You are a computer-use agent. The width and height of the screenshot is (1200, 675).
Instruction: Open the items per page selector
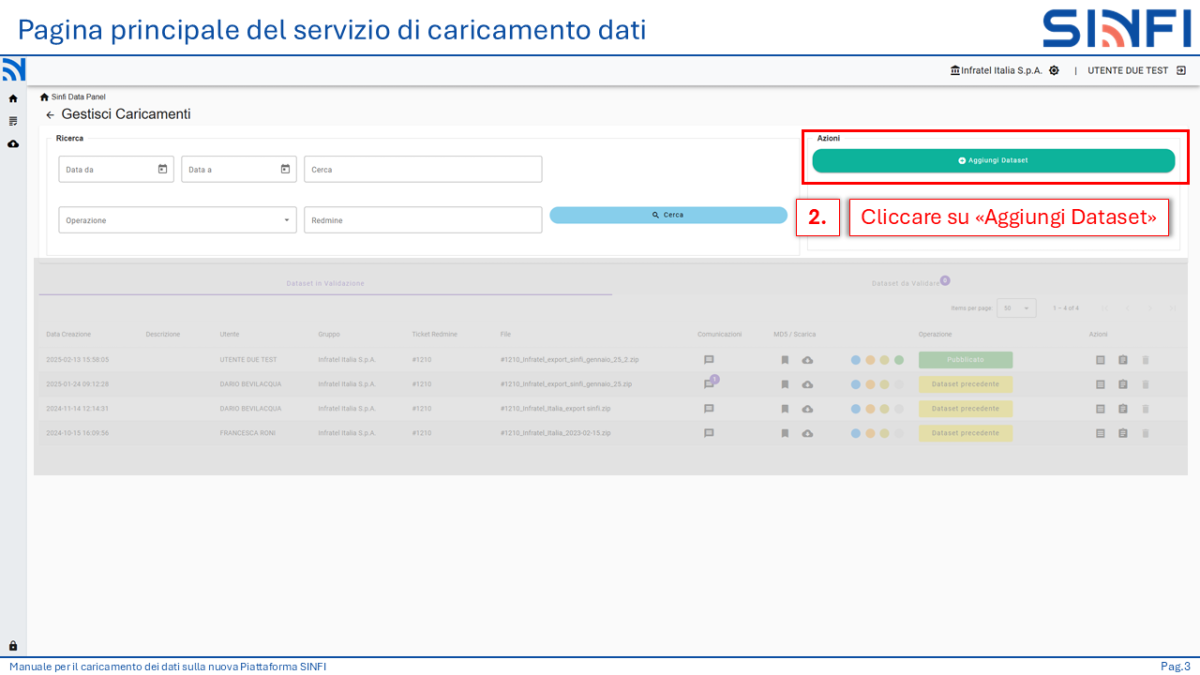click(1016, 308)
